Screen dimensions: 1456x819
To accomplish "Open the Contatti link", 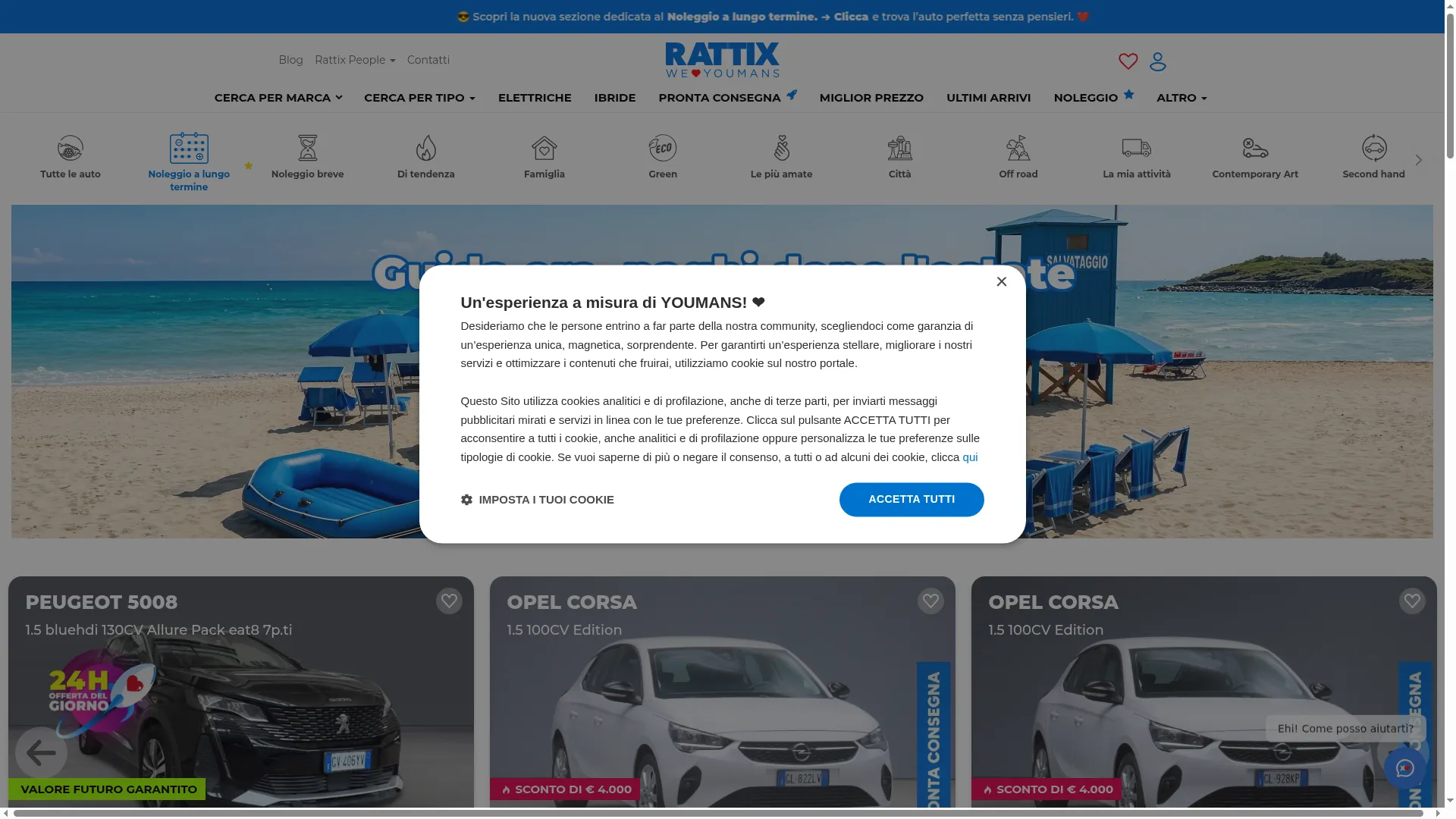I will (x=428, y=60).
